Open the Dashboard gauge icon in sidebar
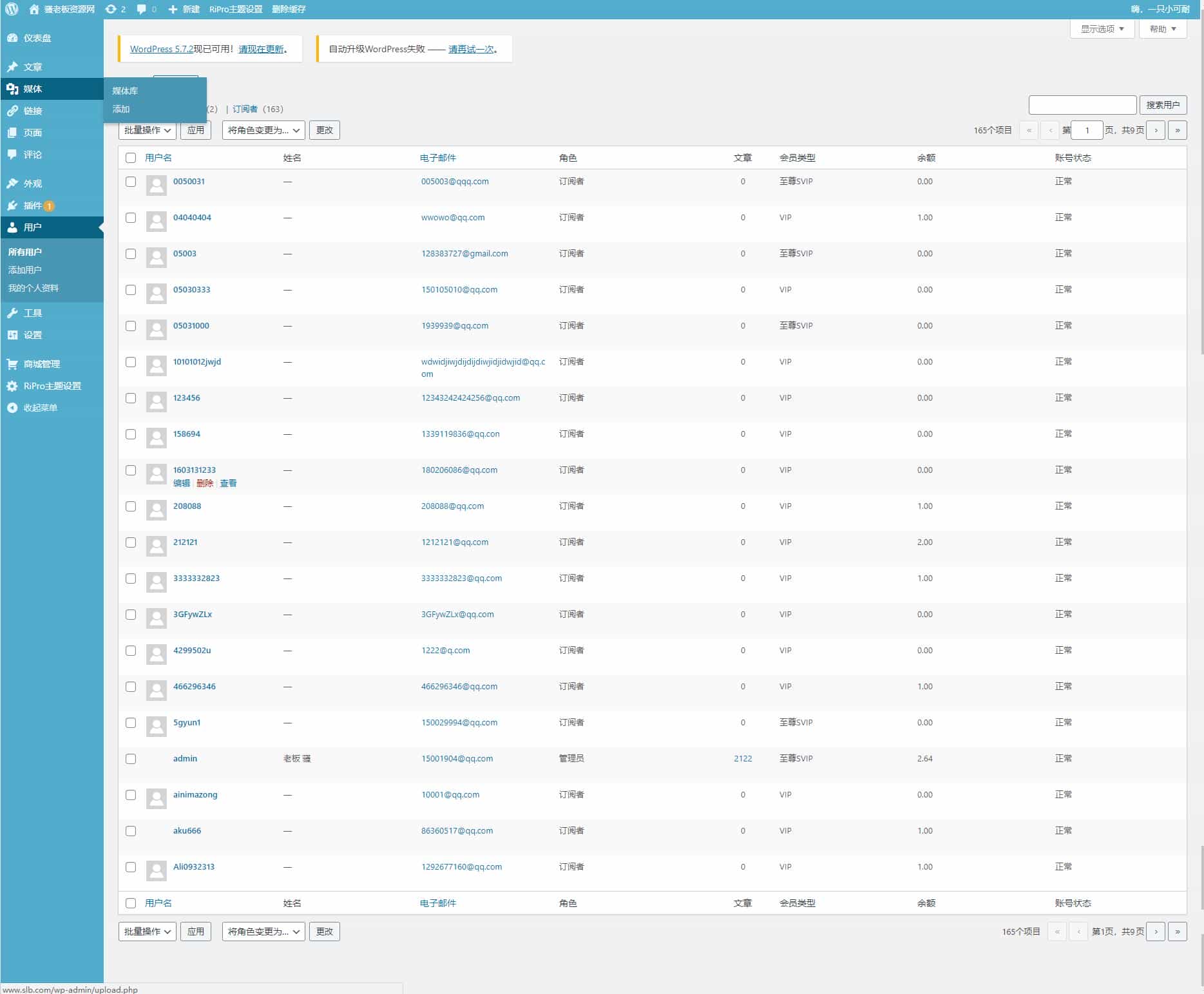 (x=12, y=38)
